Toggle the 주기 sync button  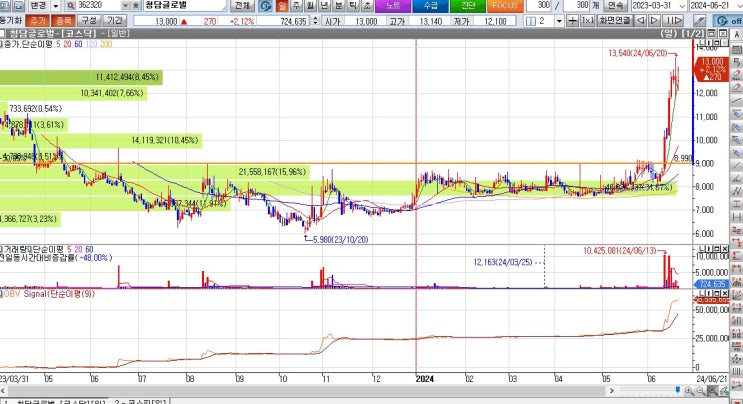(x=37, y=21)
